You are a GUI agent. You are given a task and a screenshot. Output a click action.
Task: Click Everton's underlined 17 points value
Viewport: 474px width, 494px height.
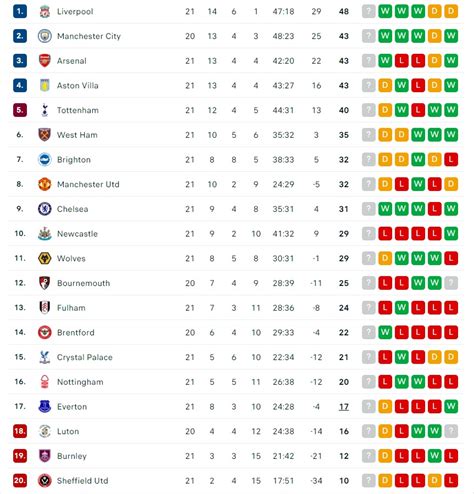(x=344, y=407)
